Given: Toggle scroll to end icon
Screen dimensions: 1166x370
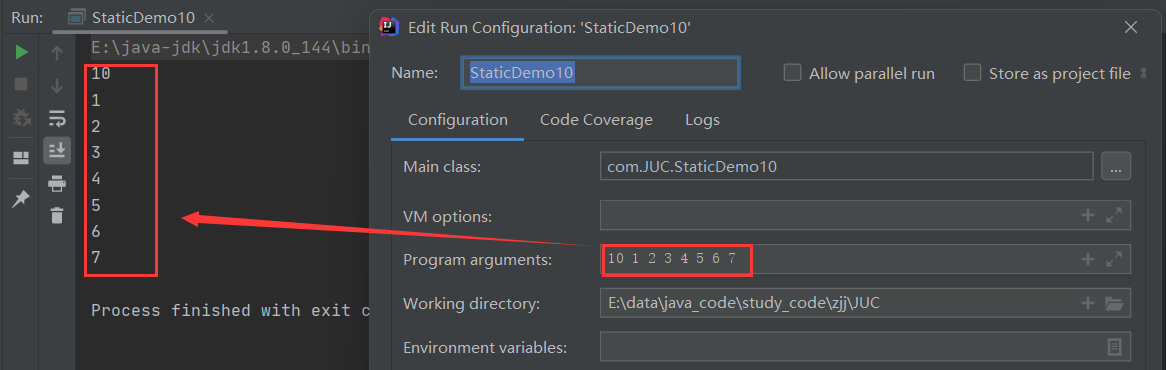Looking at the screenshot, I should [x=57, y=150].
